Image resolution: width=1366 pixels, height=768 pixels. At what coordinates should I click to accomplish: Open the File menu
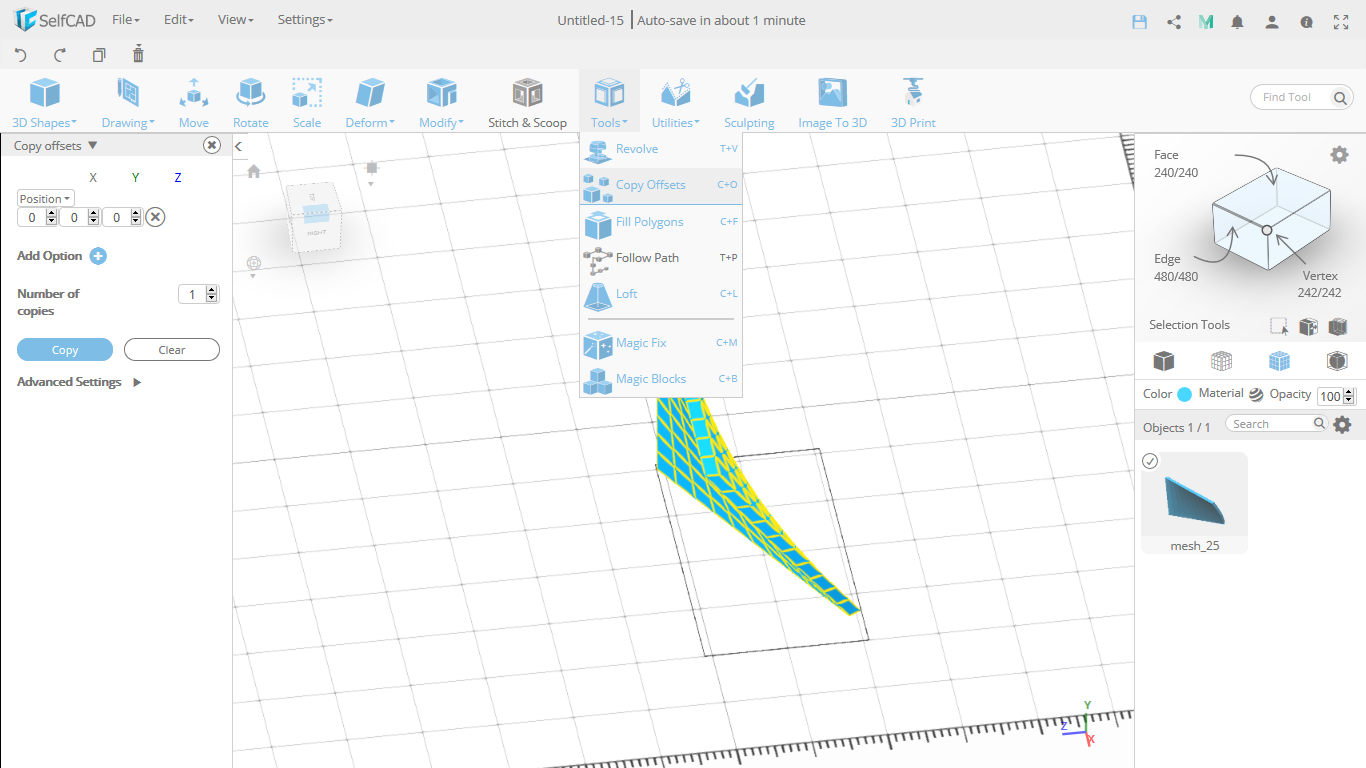pyautogui.click(x=126, y=20)
